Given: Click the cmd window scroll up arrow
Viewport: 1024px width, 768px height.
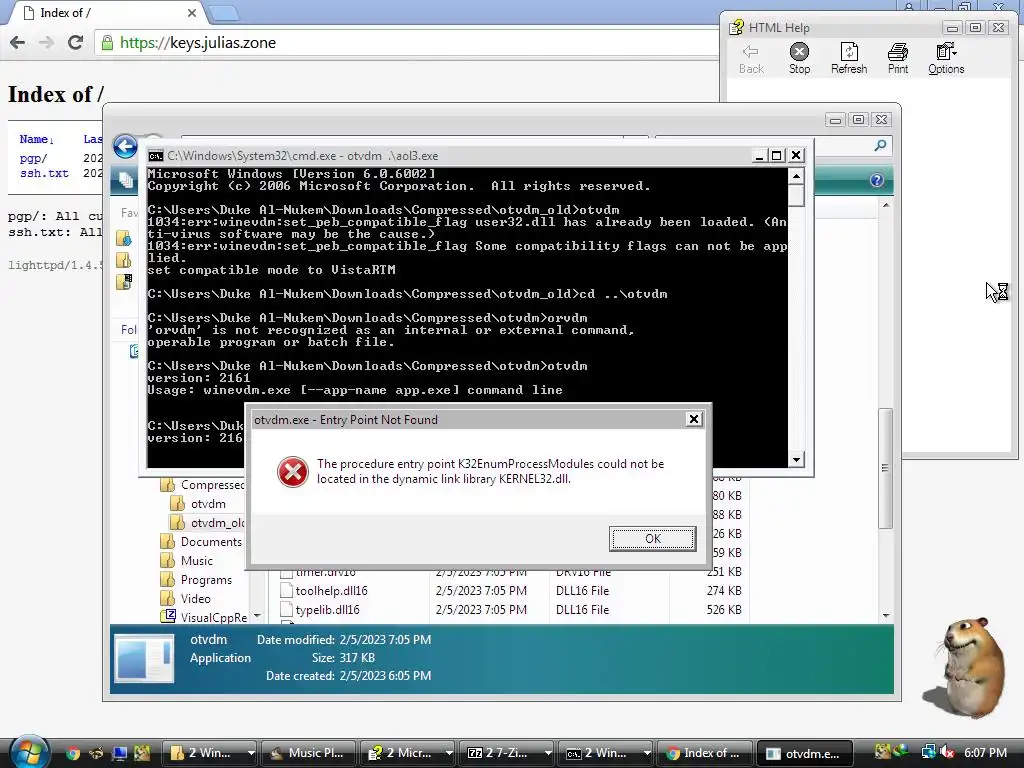Looking at the screenshot, I should [796, 176].
